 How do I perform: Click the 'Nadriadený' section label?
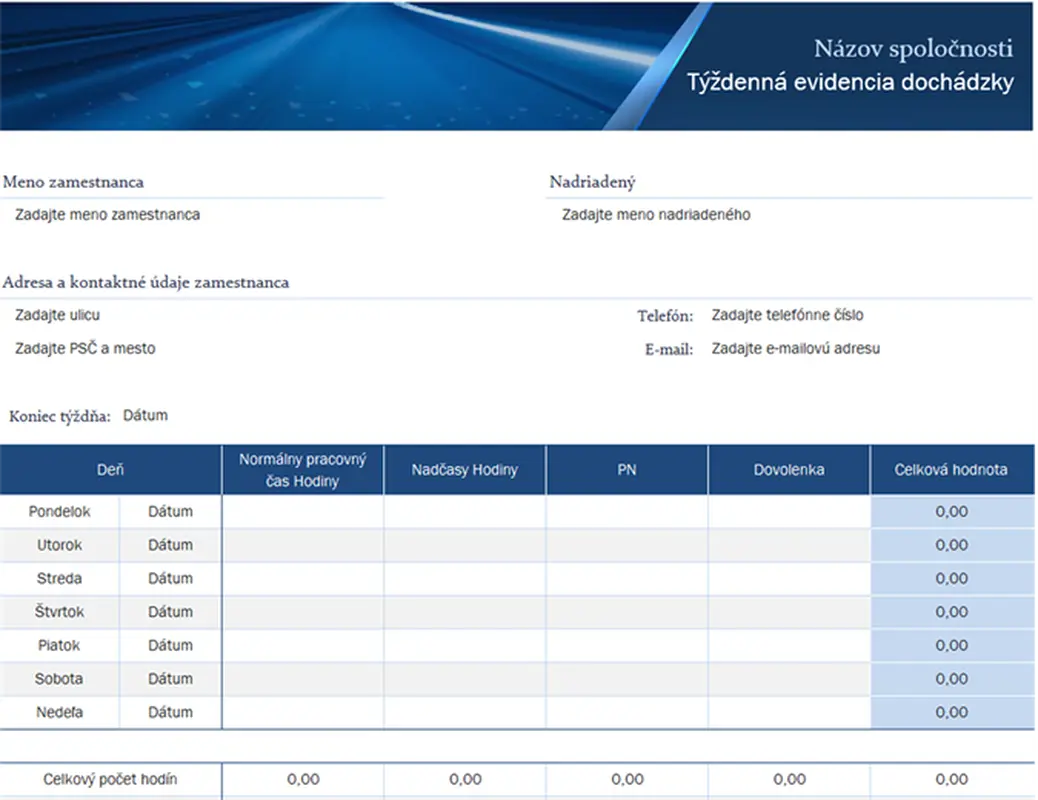592,182
